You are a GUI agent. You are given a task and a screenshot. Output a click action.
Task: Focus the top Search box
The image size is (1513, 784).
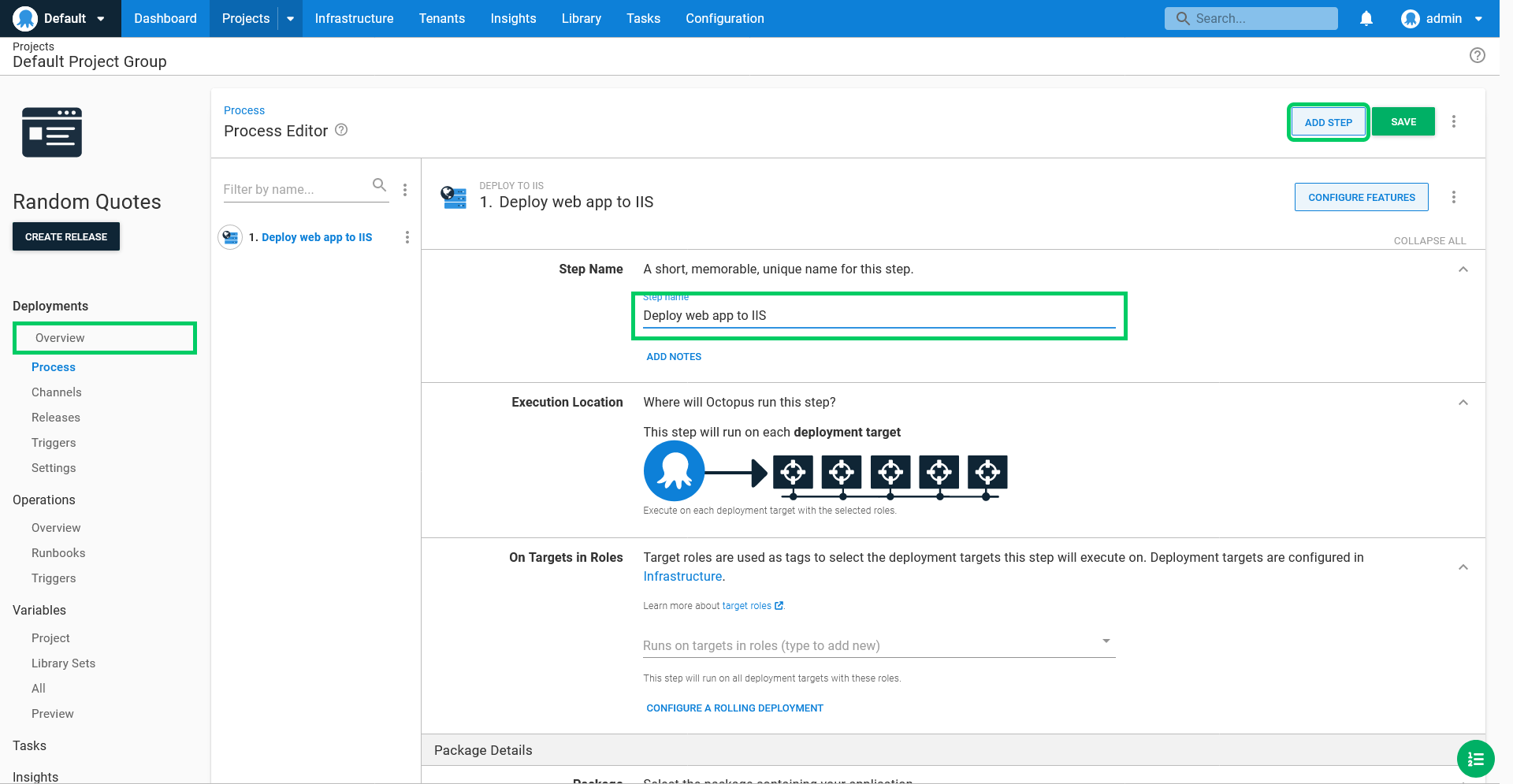point(1251,18)
